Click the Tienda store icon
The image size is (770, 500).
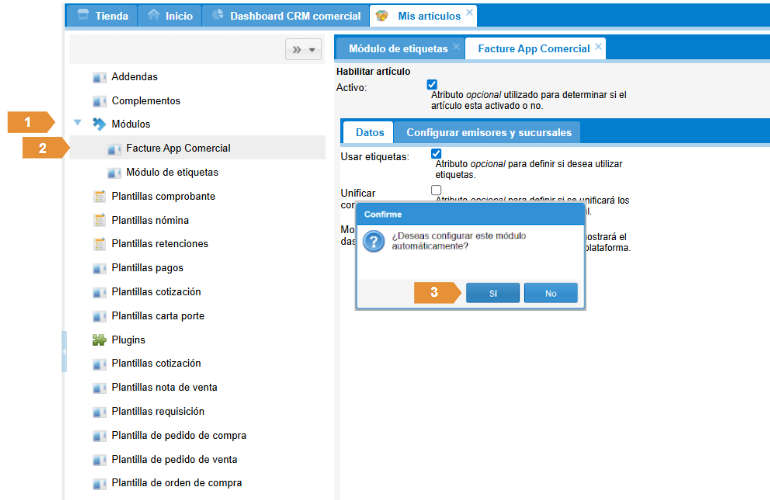click(83, 15)
